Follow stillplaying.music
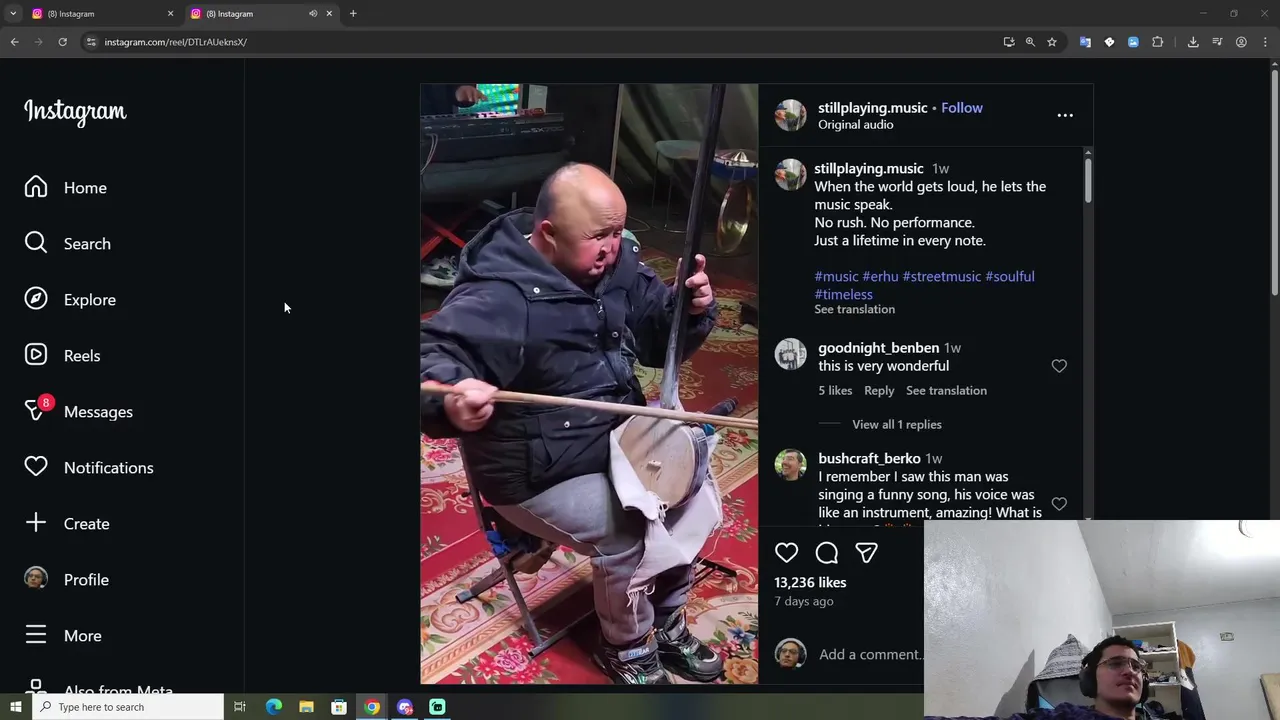1280x720 pixels. pyautogui.click(x=962, y=108)
